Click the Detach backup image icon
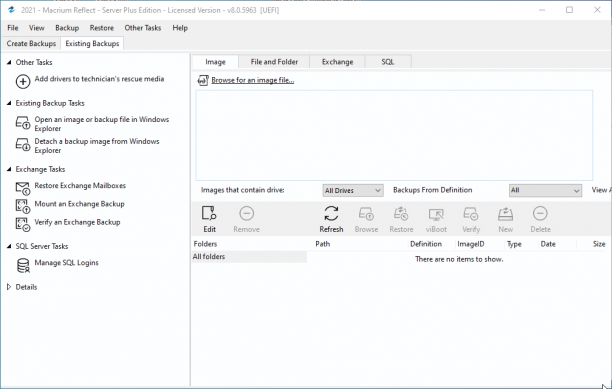 (x=23, y=144)
